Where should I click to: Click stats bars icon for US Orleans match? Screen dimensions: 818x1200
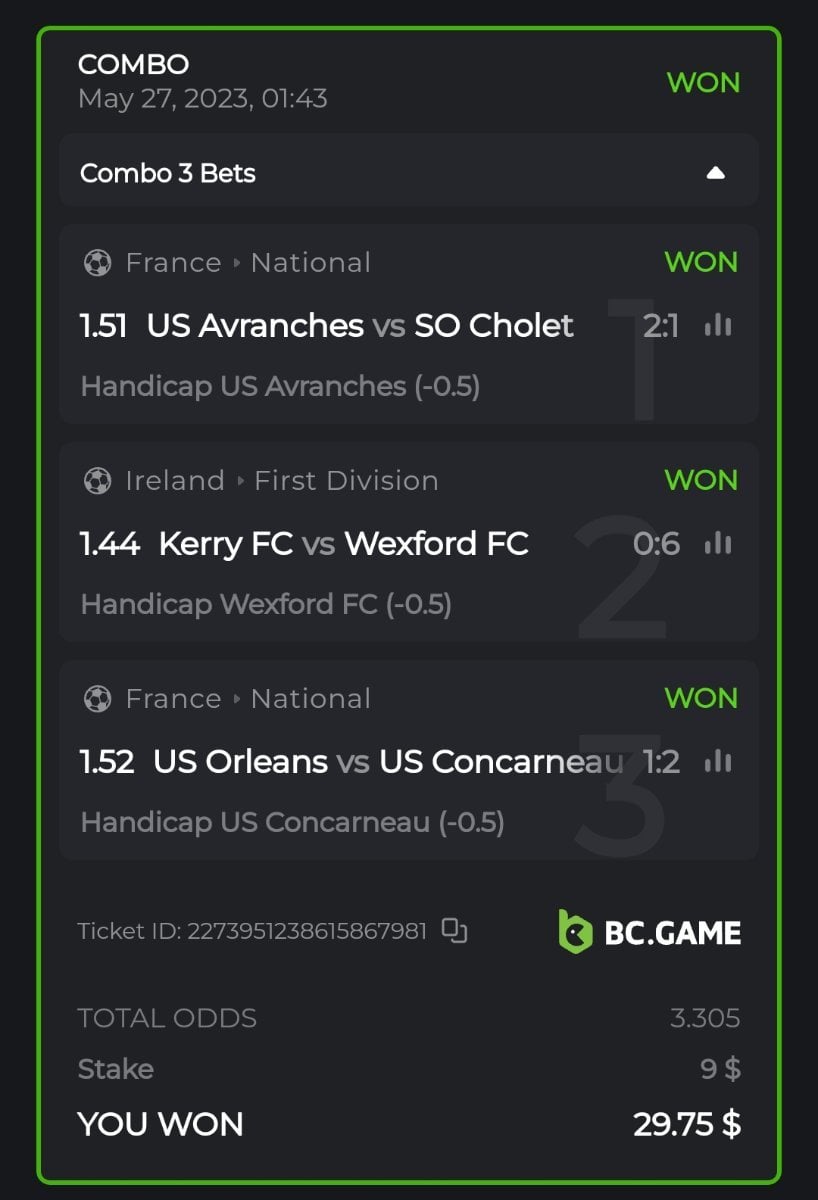(718, 762)
